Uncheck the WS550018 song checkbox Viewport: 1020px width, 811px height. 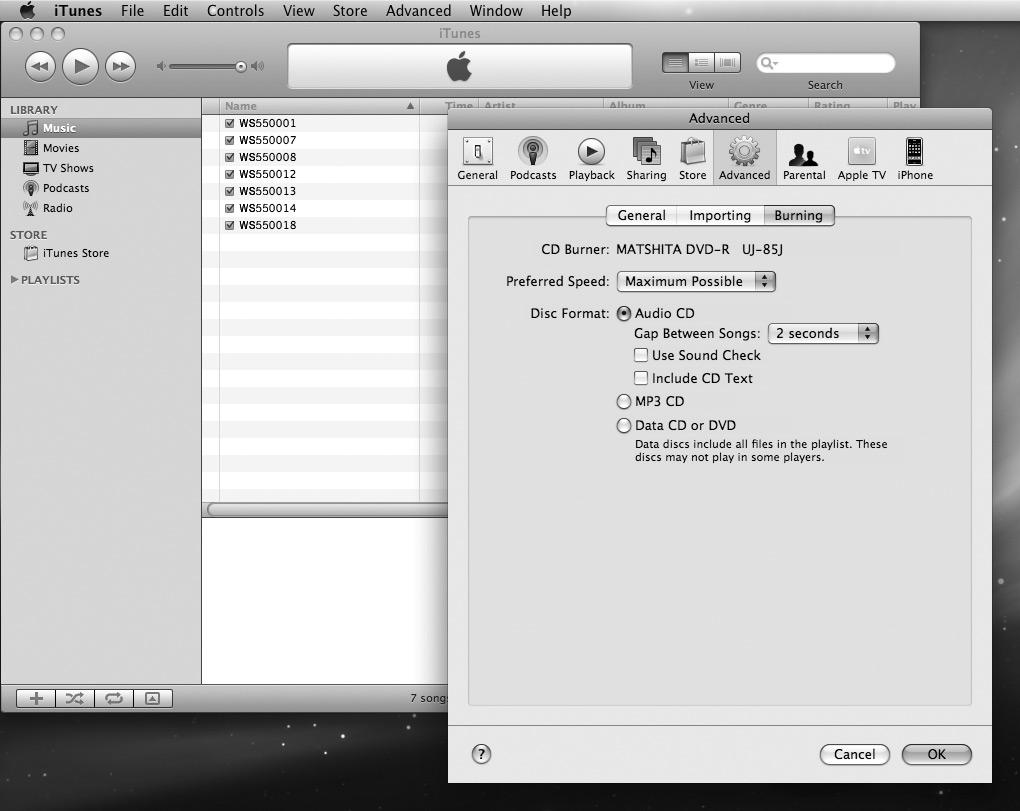230,225
